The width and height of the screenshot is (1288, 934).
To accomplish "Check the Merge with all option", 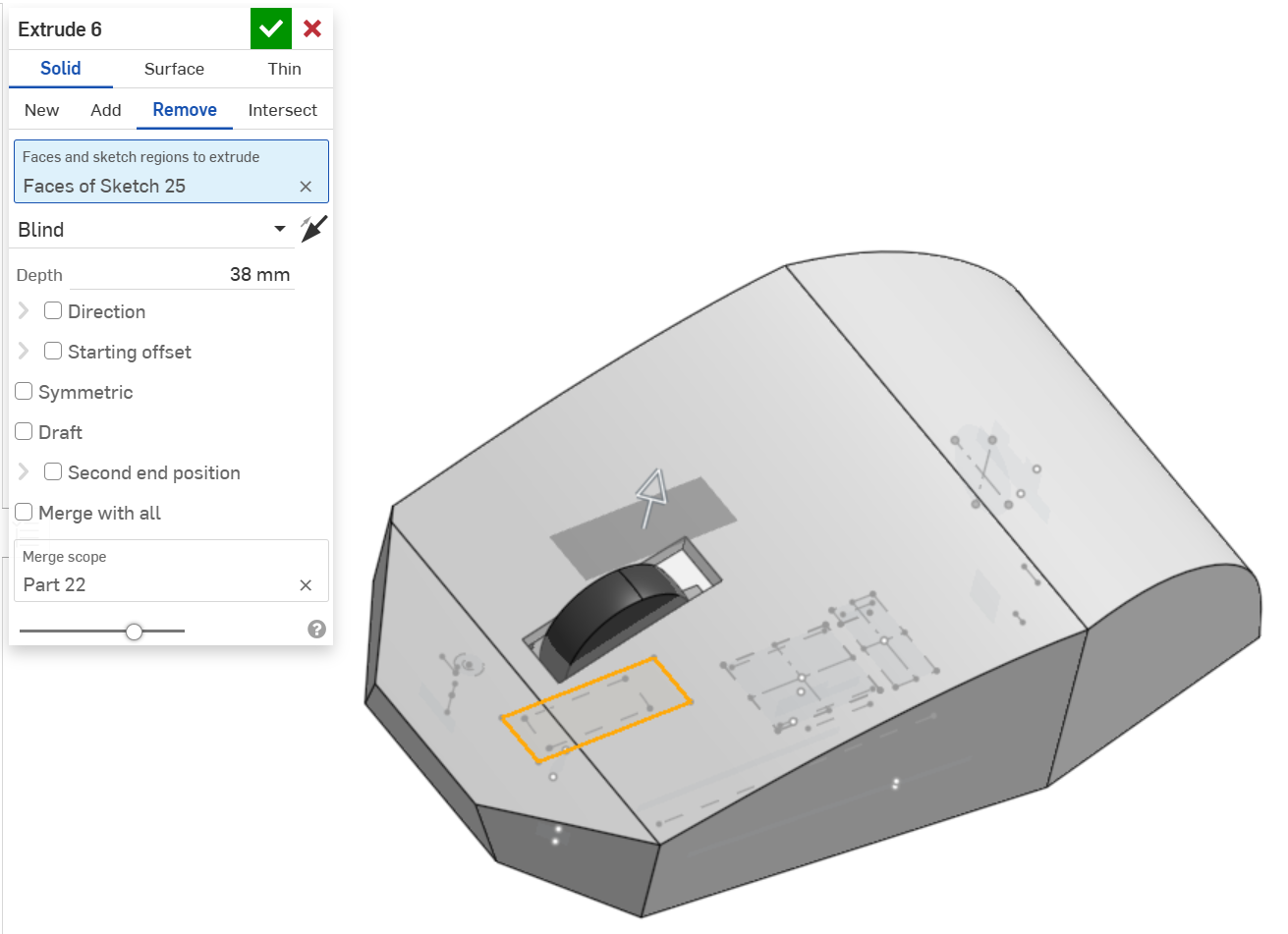I will pos(25,513).
